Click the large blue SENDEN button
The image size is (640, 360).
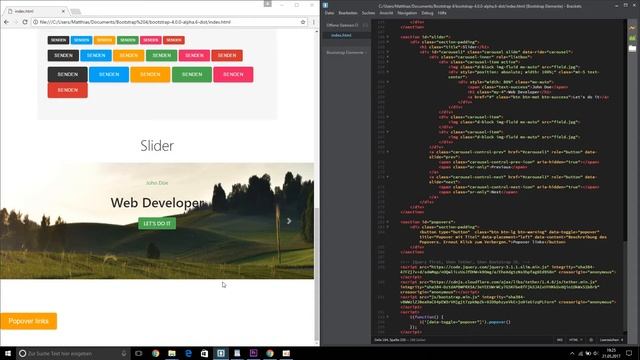click(109, 74)
